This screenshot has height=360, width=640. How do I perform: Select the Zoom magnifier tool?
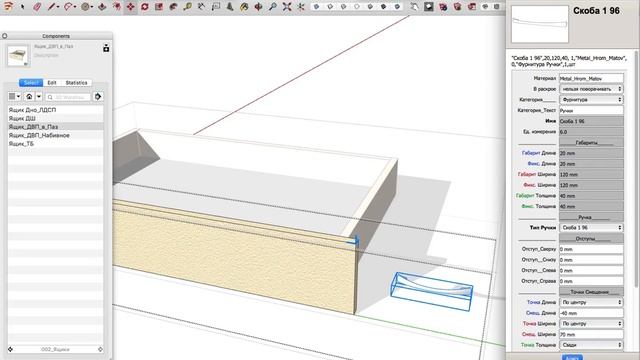click(x=273, y=7)
